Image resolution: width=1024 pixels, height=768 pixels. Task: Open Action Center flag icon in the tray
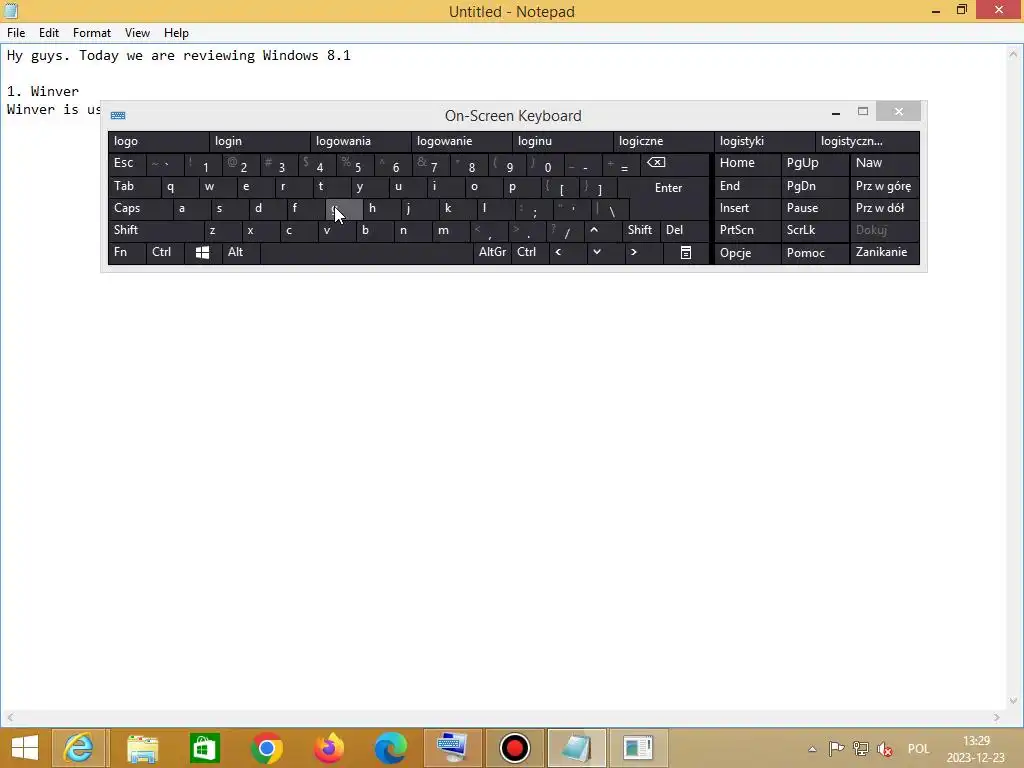(x=836, y=748)
